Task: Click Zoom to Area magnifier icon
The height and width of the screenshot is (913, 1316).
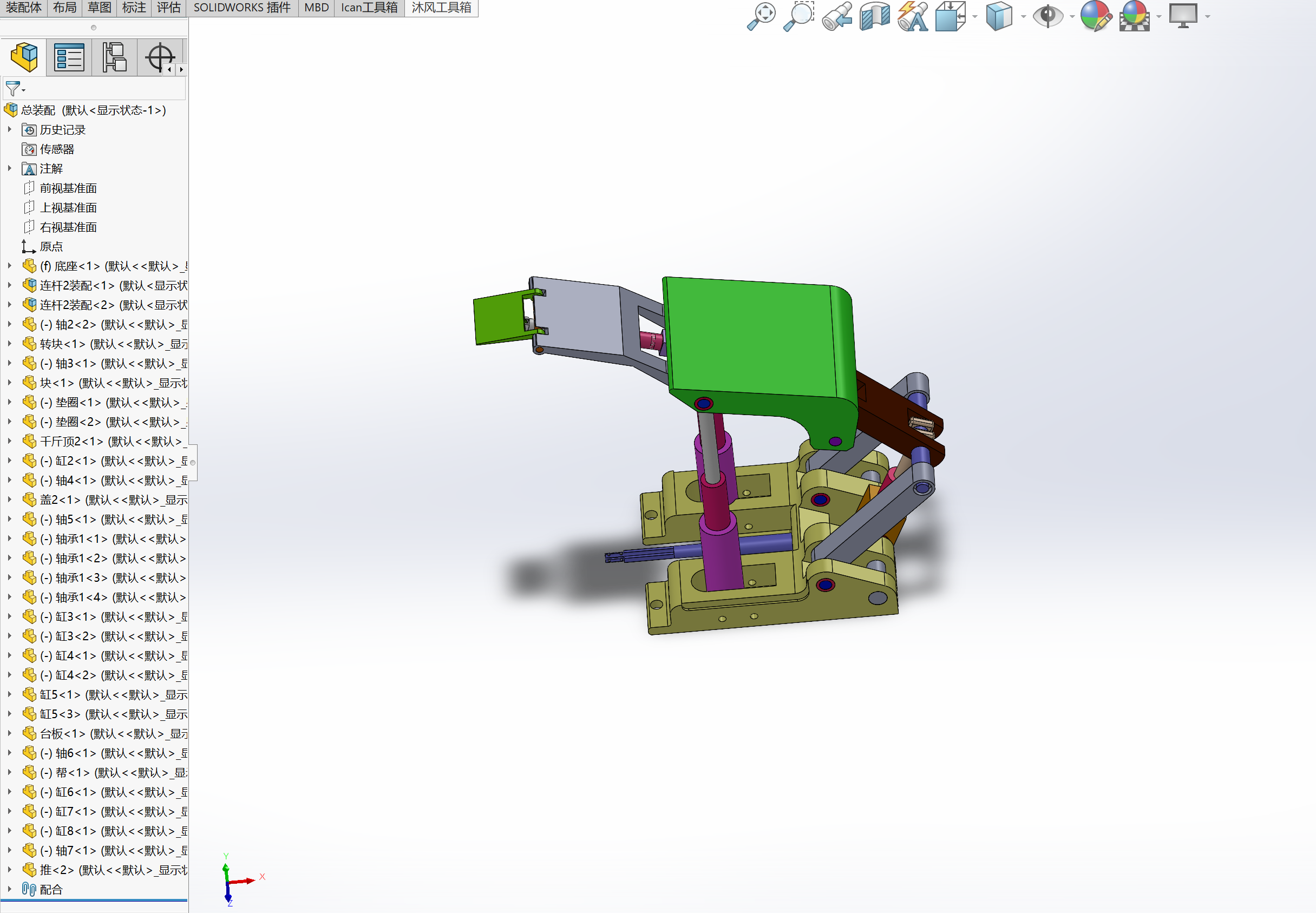Action: click(x=799, y=16)
